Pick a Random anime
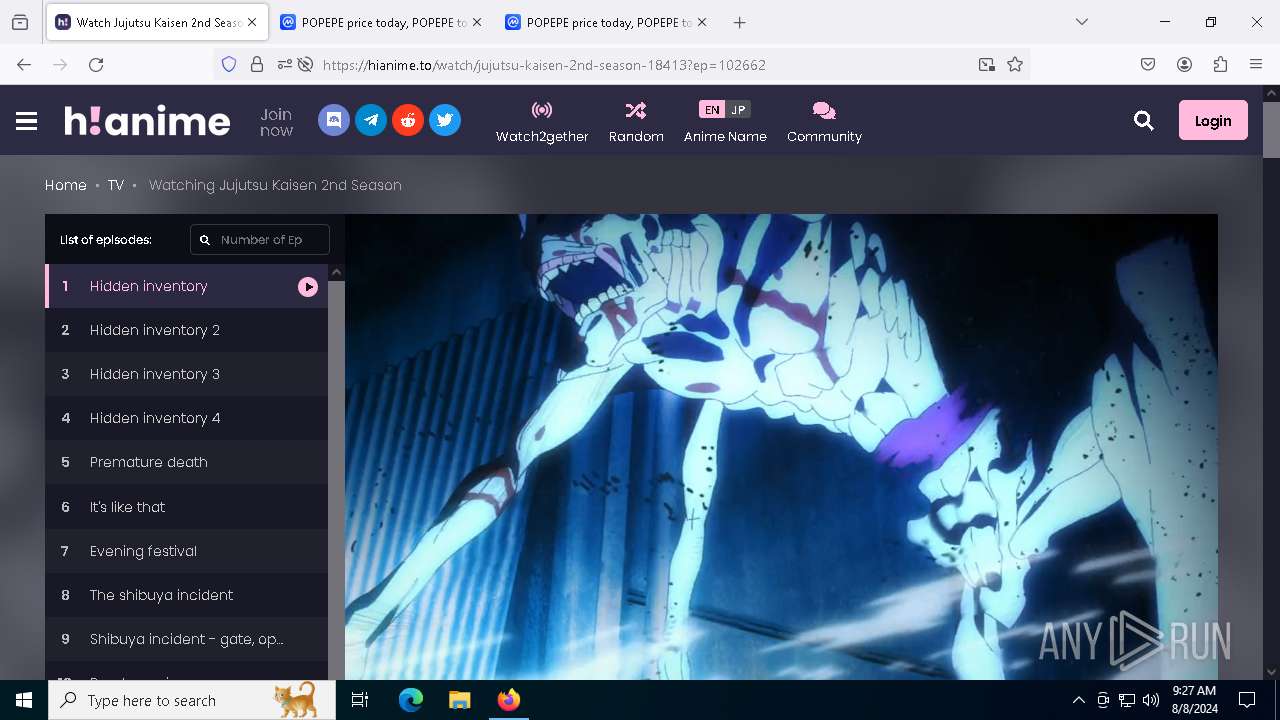Viewport: 1280px width, 720px height. [x=636, y=122]
